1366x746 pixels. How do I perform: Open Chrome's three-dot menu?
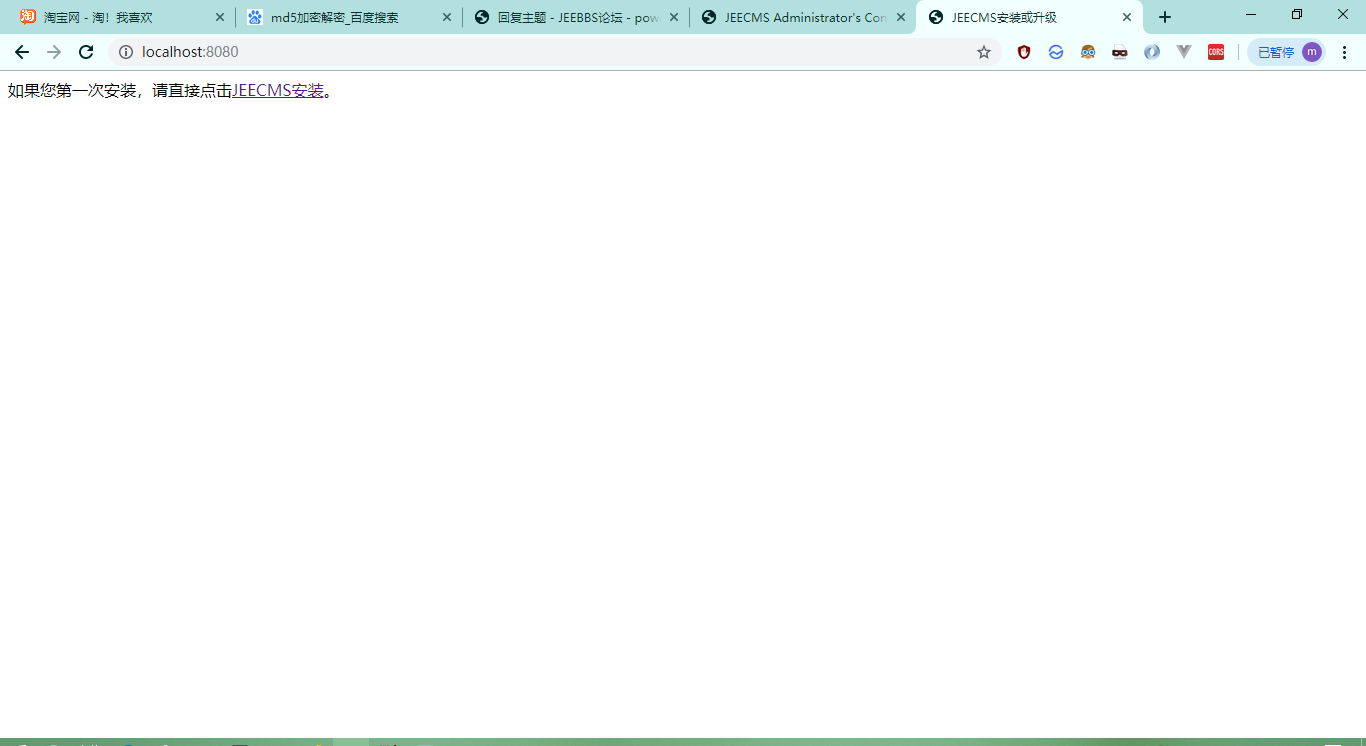coord(1345,52)
